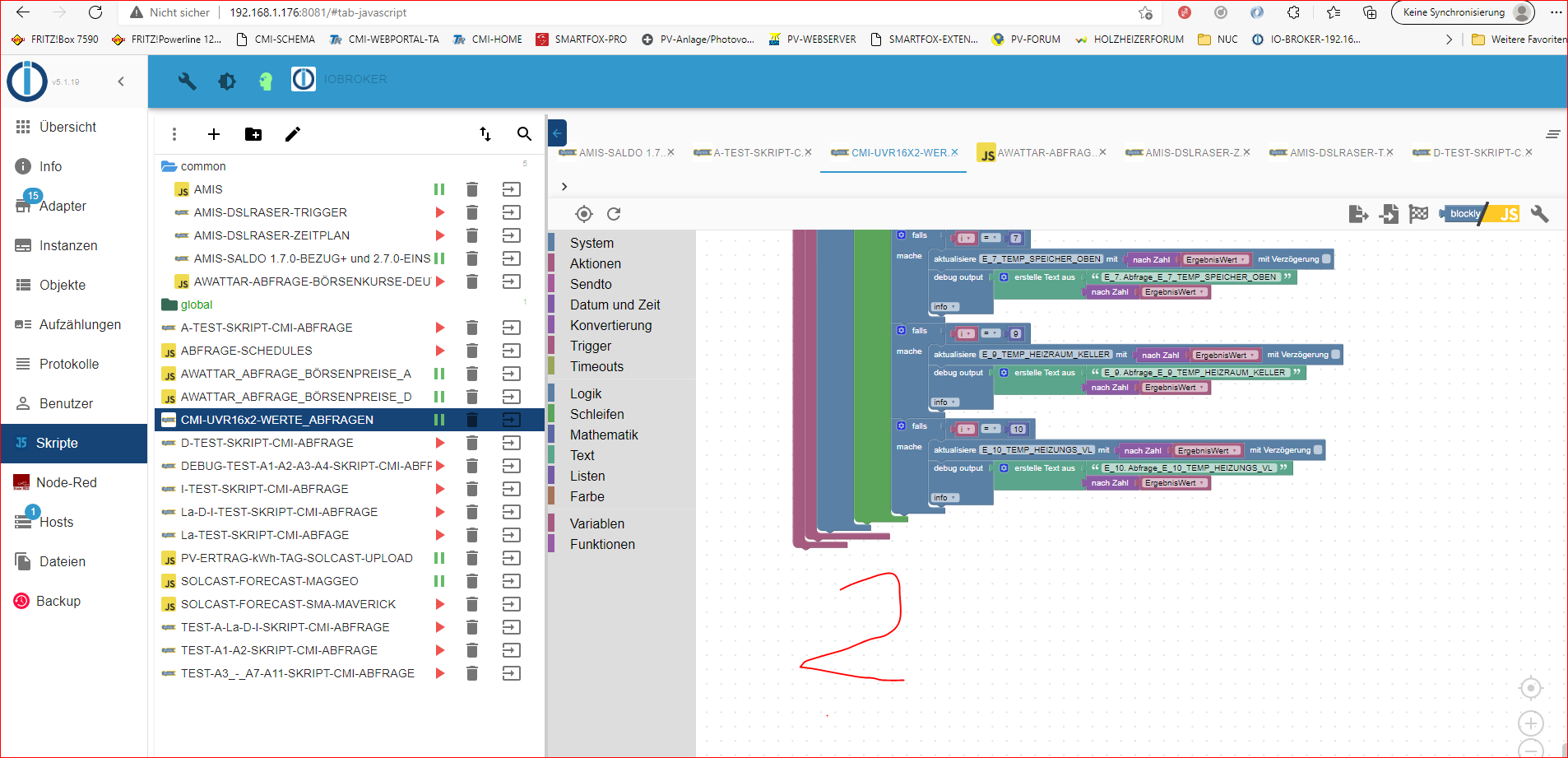The width and height of the screenshot is (1568, 758).
Task: Click the import blocks icon
Action: click(x=1389, y=214)
